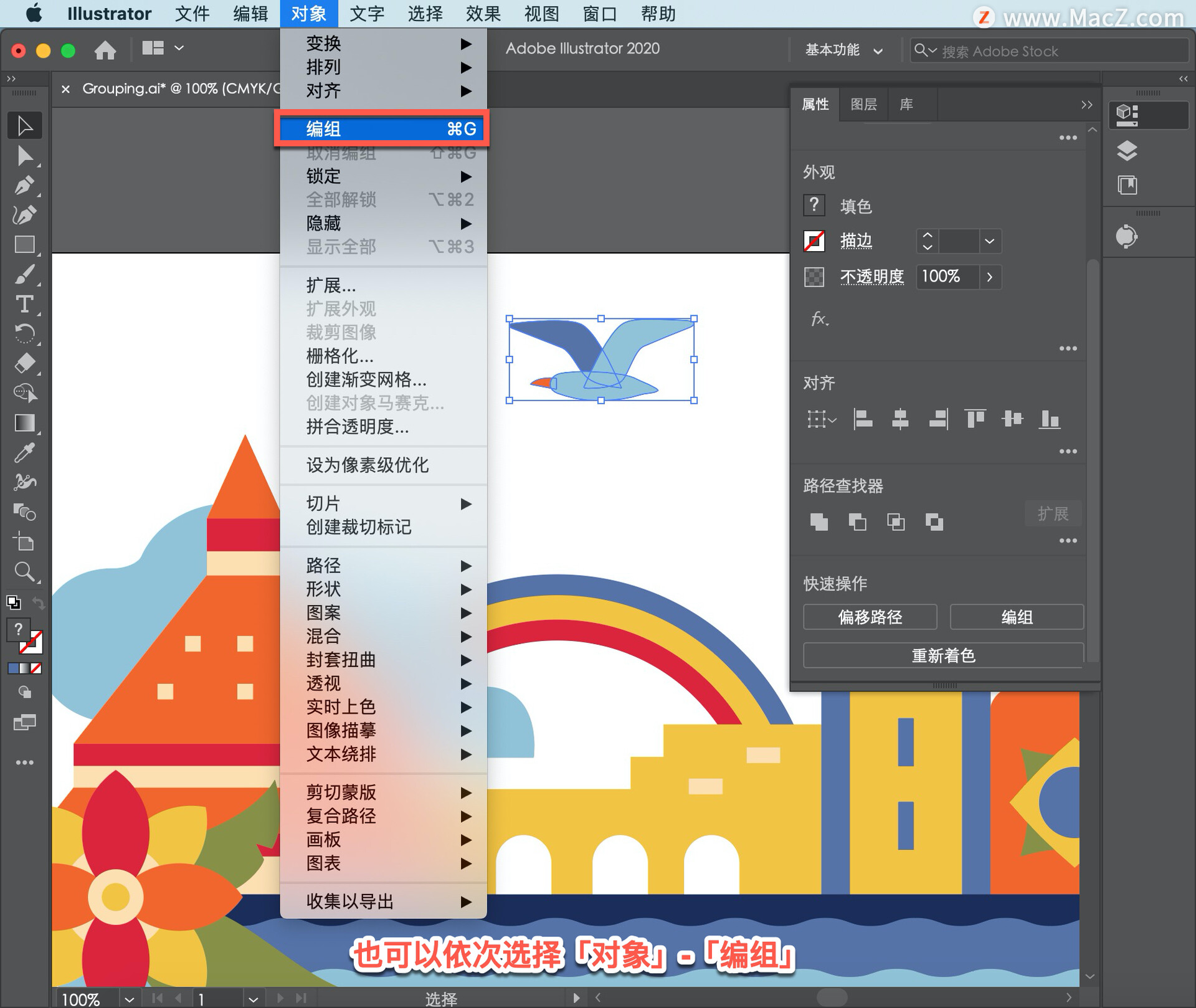Screen dimensions: 1196x1008
Task: Select the Type tool
Action: [24, 304]
